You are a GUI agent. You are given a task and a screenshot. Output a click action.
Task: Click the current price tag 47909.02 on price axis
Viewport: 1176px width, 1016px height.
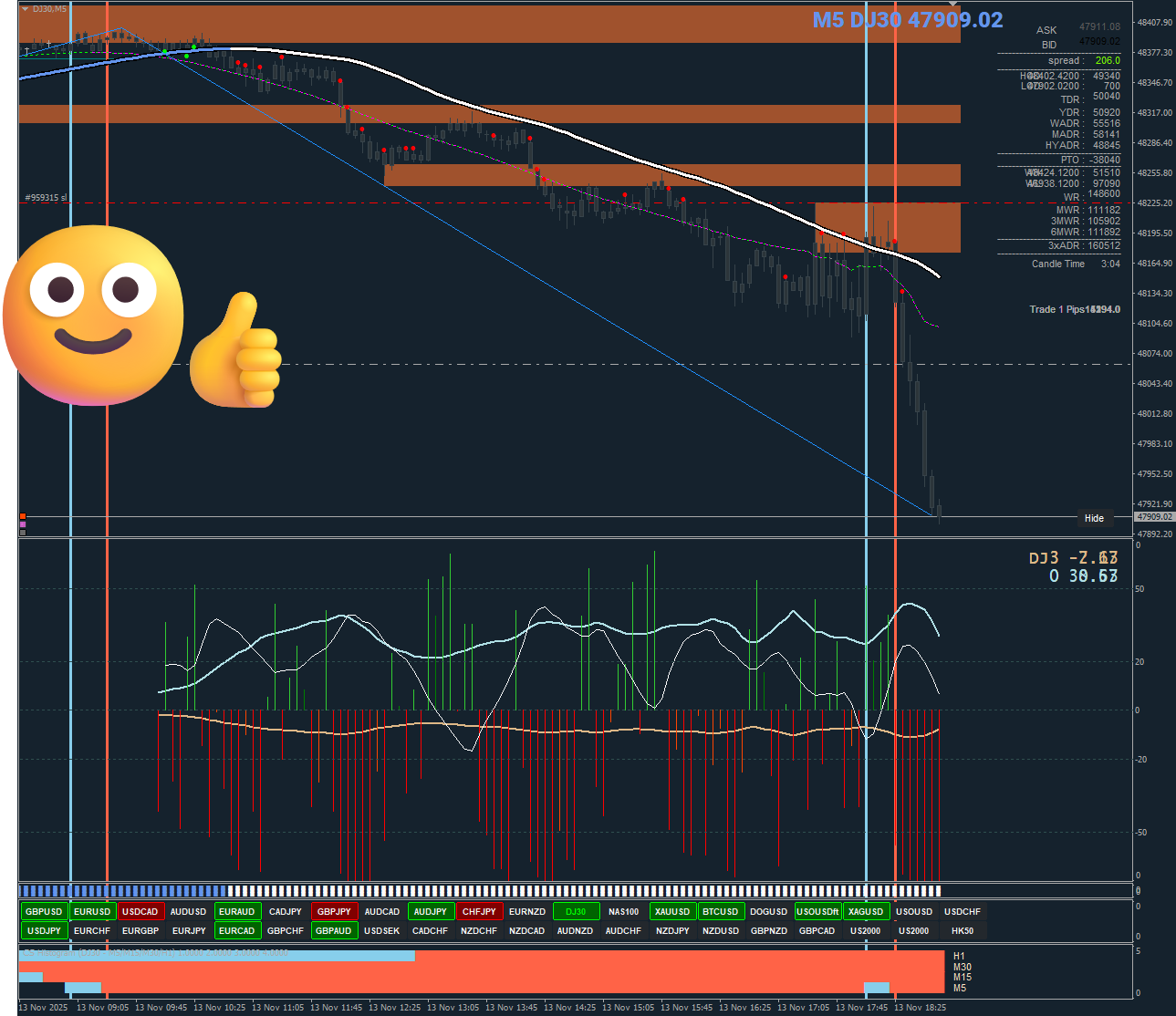pyautogui.click(x=1154, y=517)
